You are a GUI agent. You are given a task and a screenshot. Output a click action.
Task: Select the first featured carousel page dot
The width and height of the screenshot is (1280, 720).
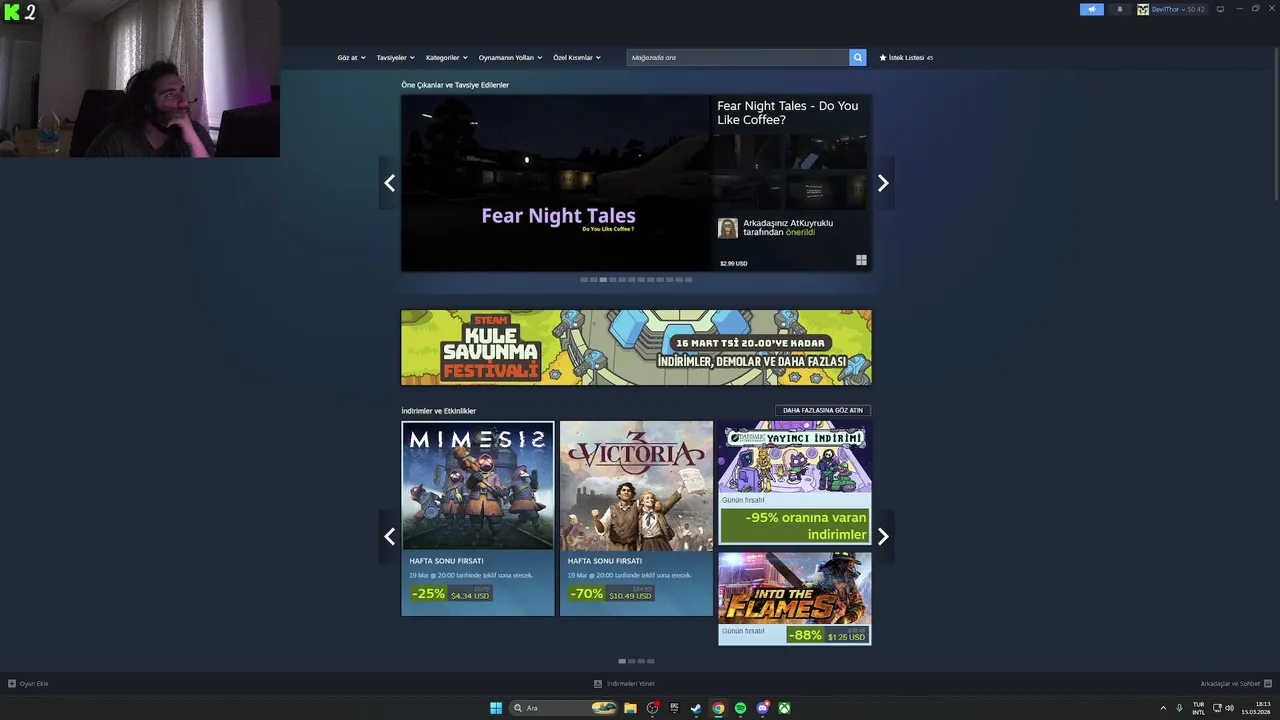pyautogui.click(x=584, y=280)
